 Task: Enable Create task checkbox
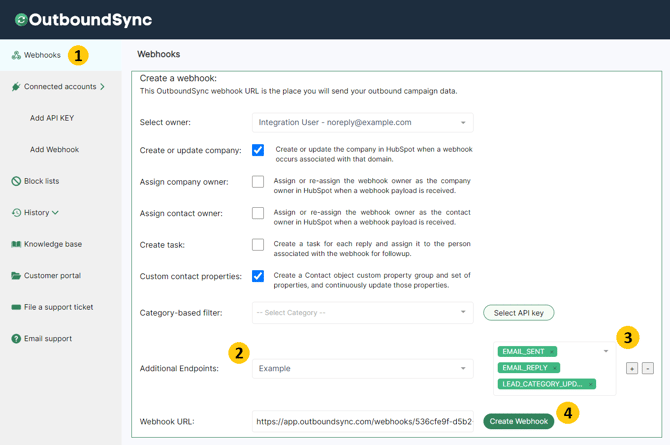(x=258, y=245)
